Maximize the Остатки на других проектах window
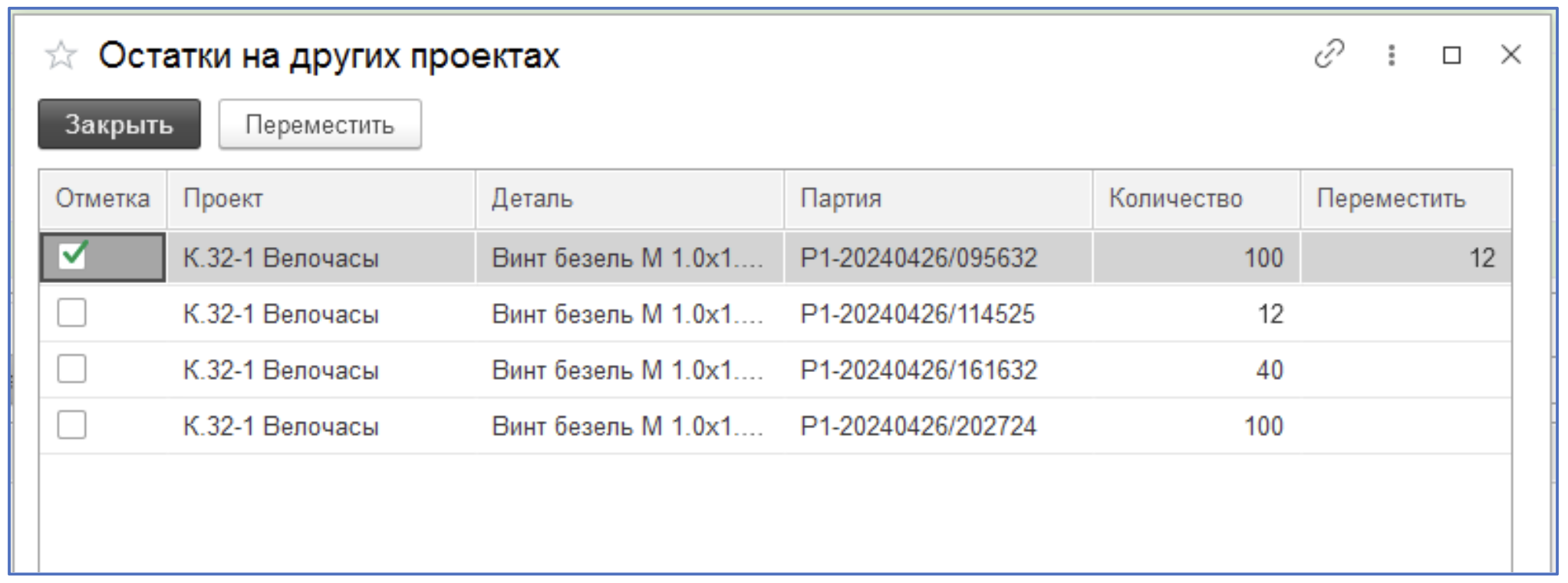This screenshot has height=583, width=1568. [1451, 55]
